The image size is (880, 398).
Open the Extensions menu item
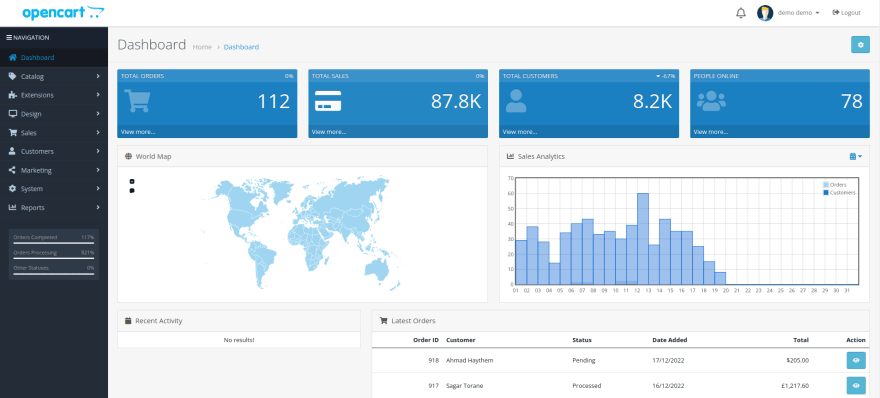[54, 95]
